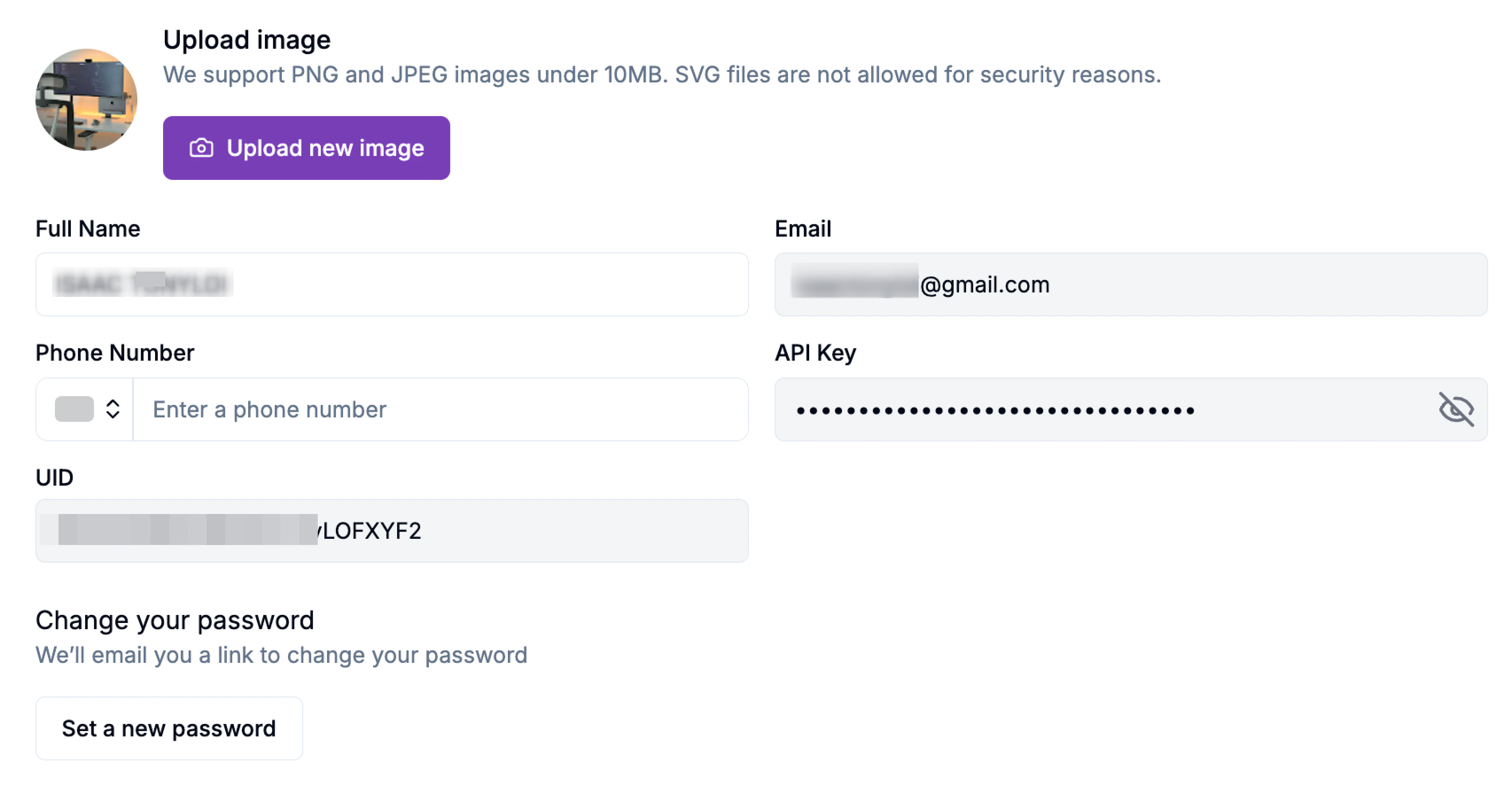
Task: Click the Change your password heading
Action: click(174, 620)
